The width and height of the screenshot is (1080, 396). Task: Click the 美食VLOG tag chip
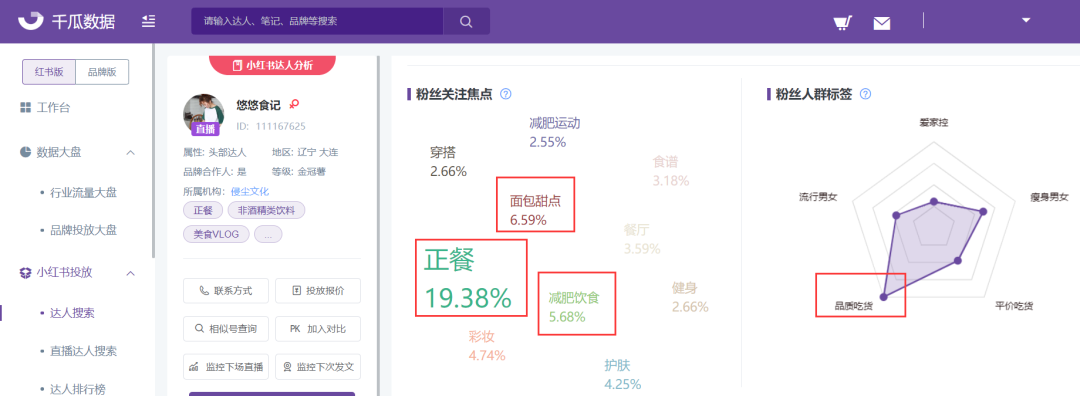tap(216, 234)
